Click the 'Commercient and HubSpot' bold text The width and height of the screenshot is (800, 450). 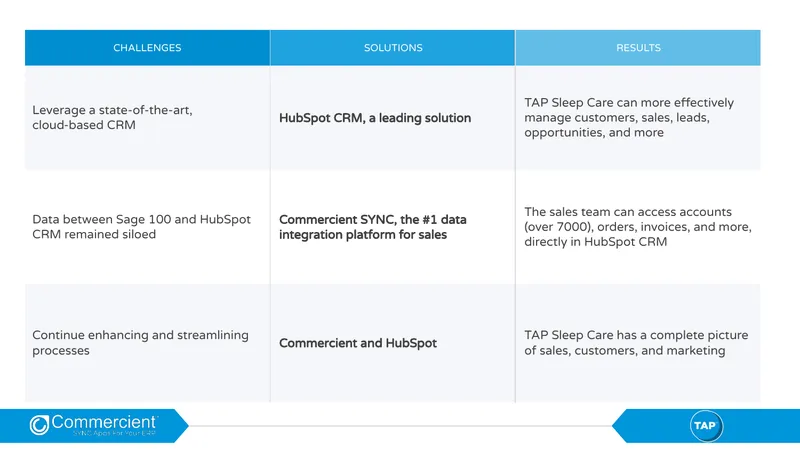[358, 343]
